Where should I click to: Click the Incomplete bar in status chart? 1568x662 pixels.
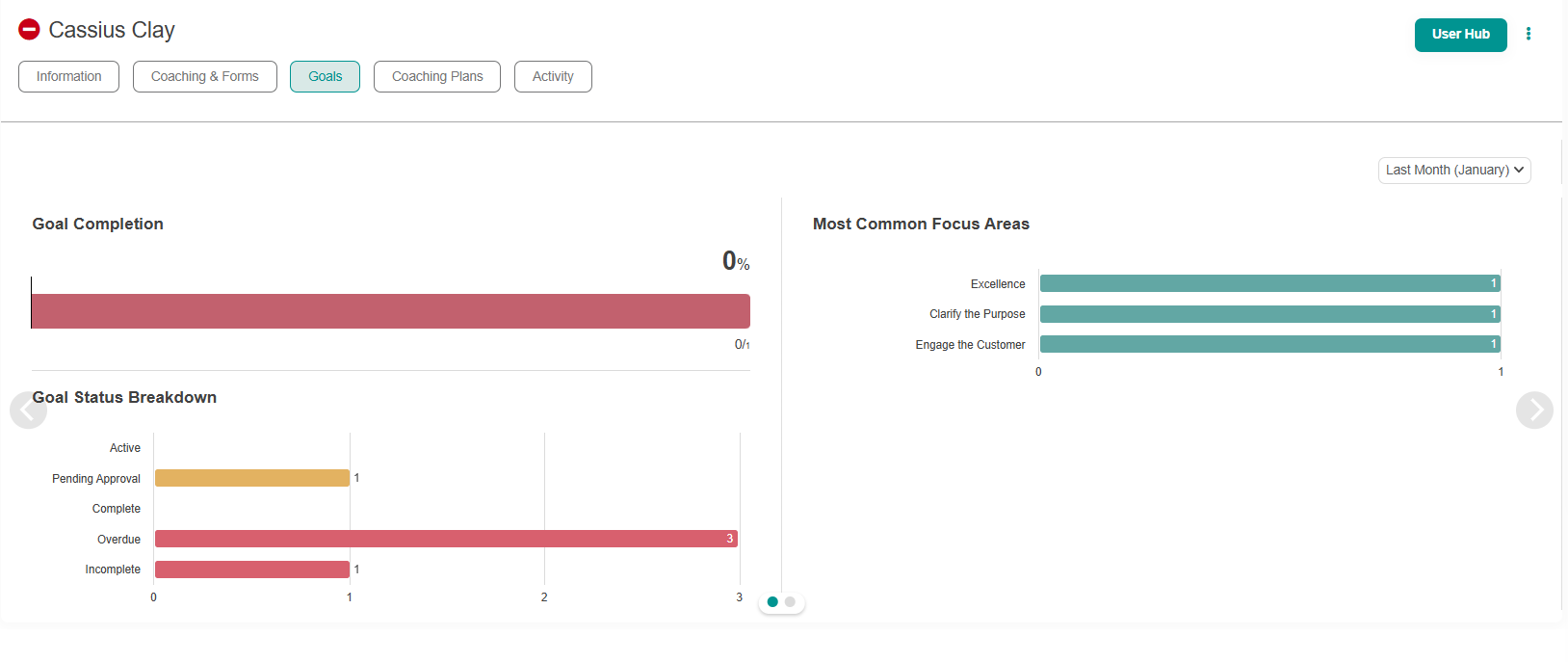point(252,569)
